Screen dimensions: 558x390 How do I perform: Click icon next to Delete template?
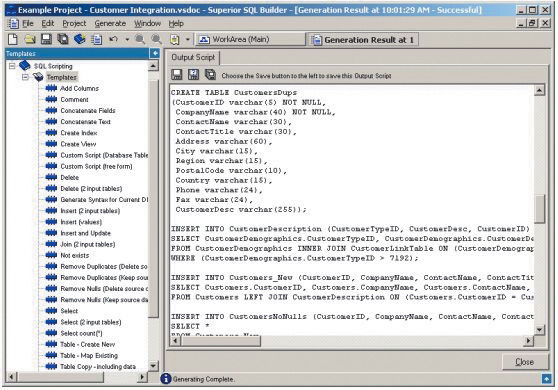point(51,177)
